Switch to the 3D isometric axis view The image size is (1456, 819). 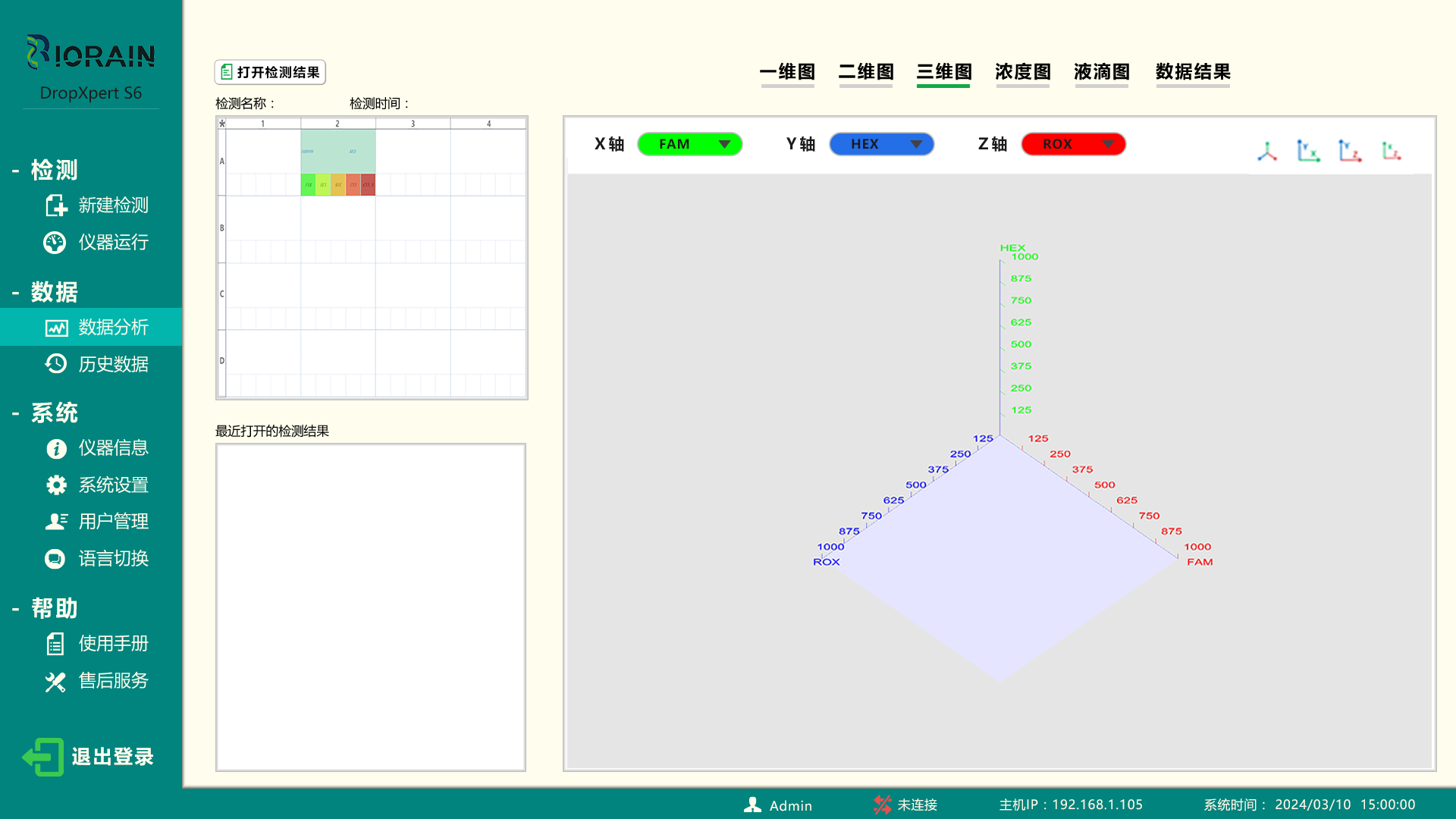1267,151
